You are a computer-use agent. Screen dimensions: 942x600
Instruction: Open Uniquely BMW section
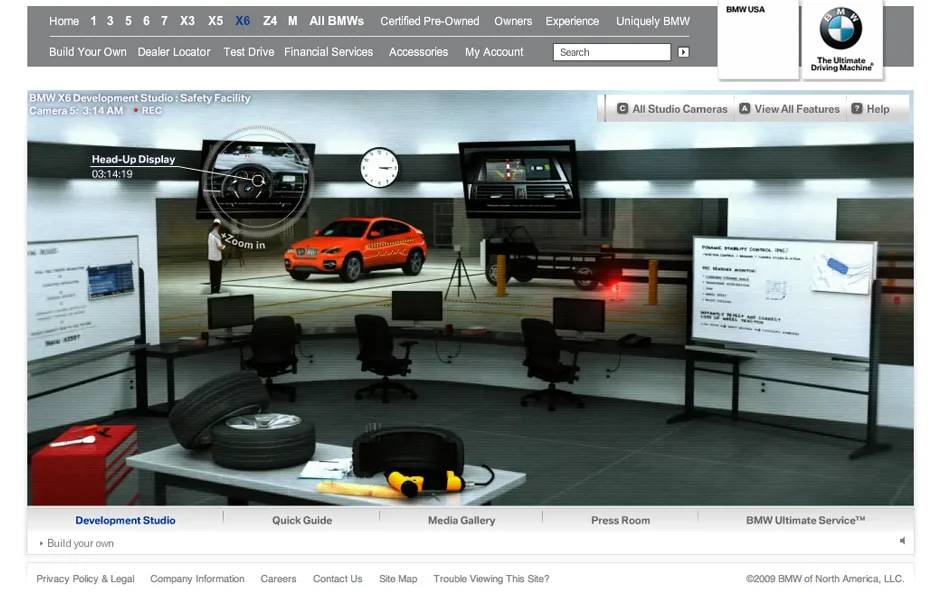(653, 21)
